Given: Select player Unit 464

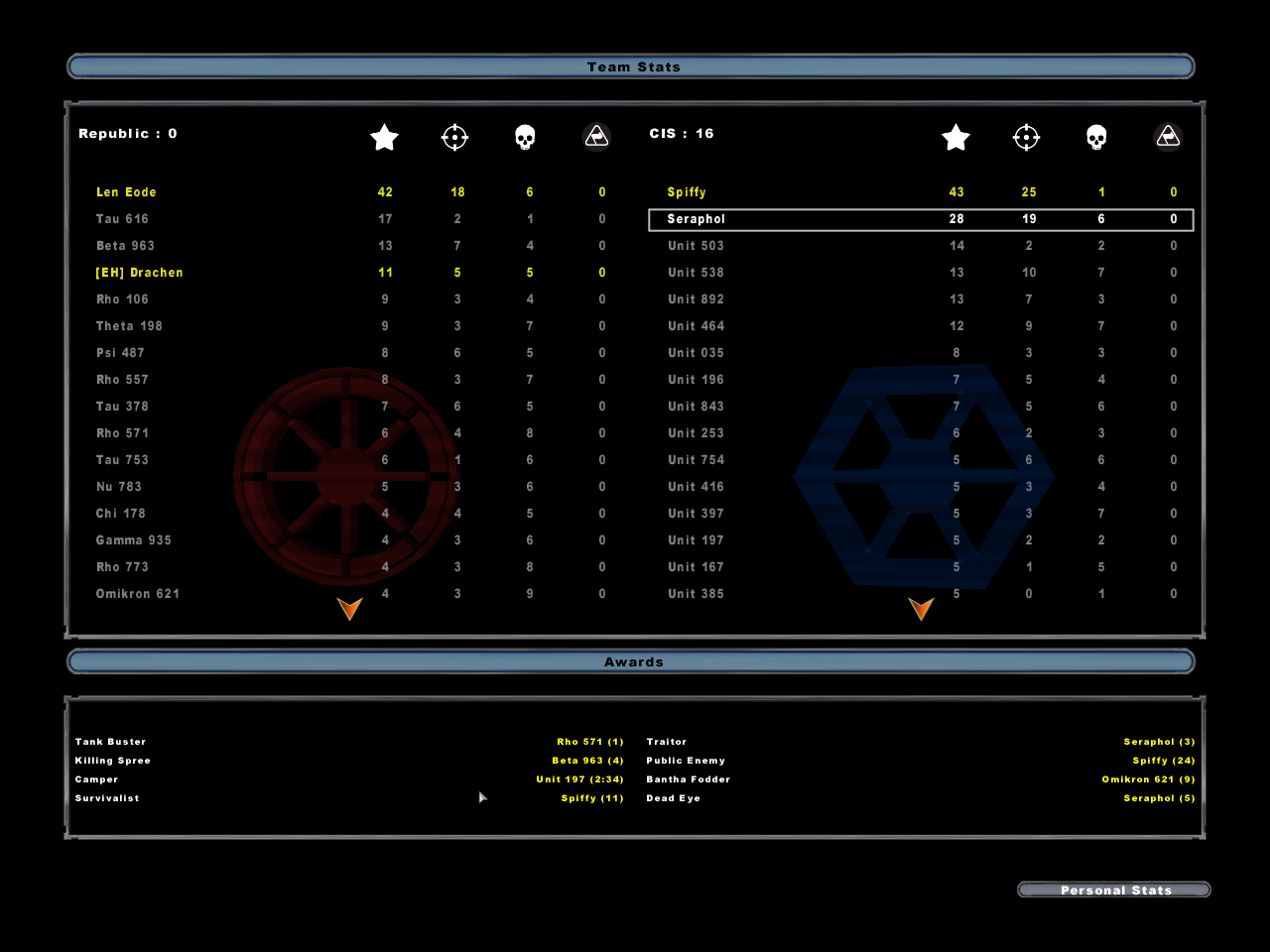Looking at the screenshot, I should click(x=696, y=326).
